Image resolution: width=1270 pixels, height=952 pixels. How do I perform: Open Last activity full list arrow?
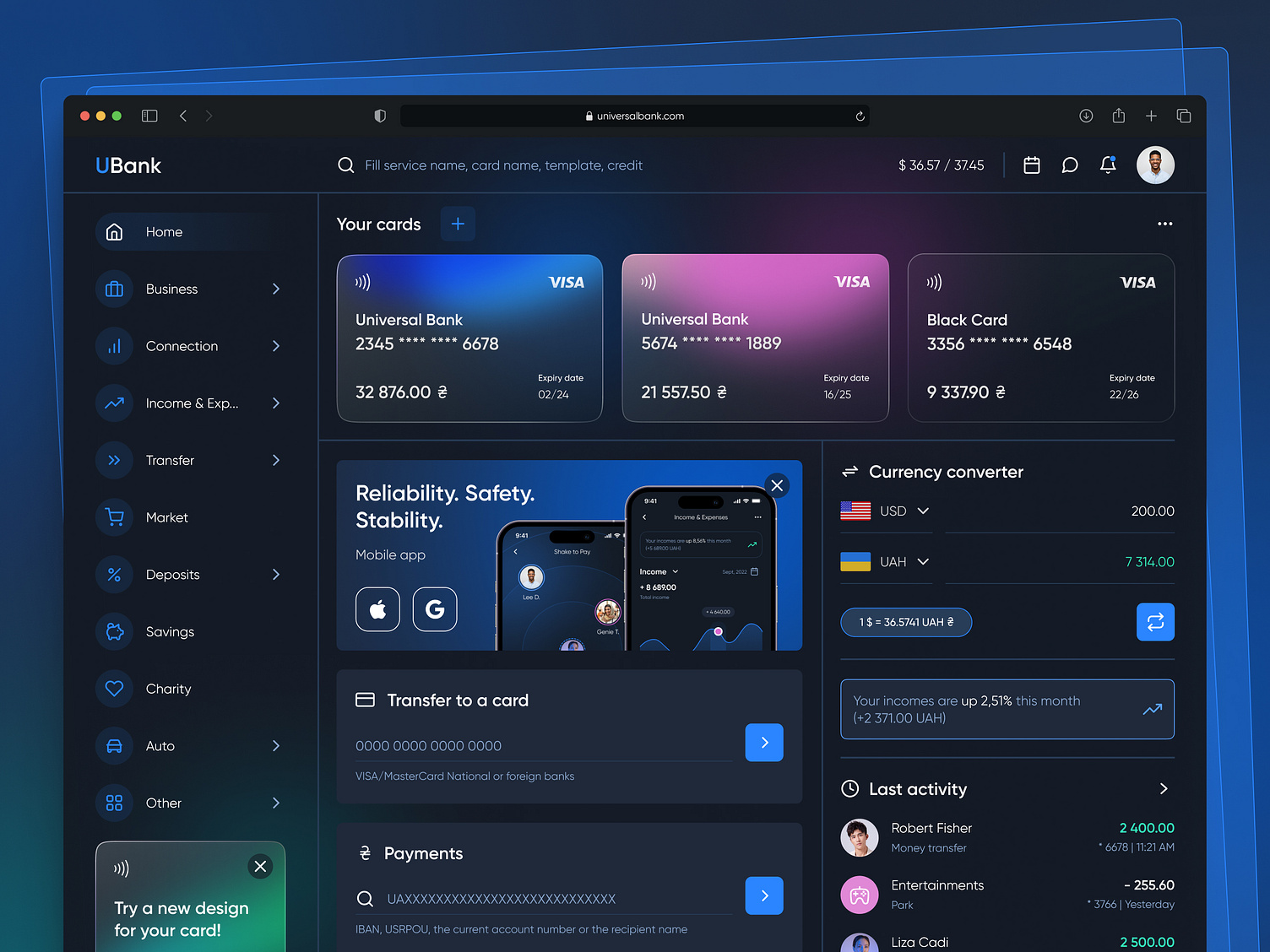[x=1164, y=788]
